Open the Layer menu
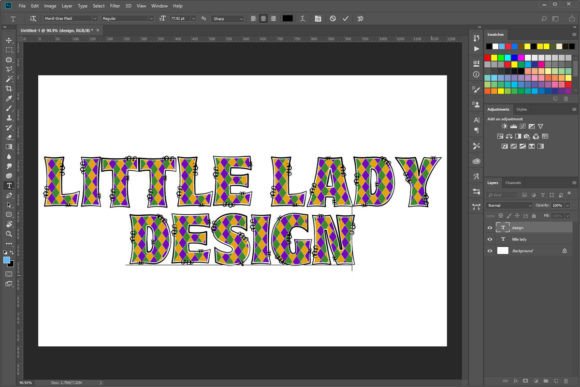 67,6
